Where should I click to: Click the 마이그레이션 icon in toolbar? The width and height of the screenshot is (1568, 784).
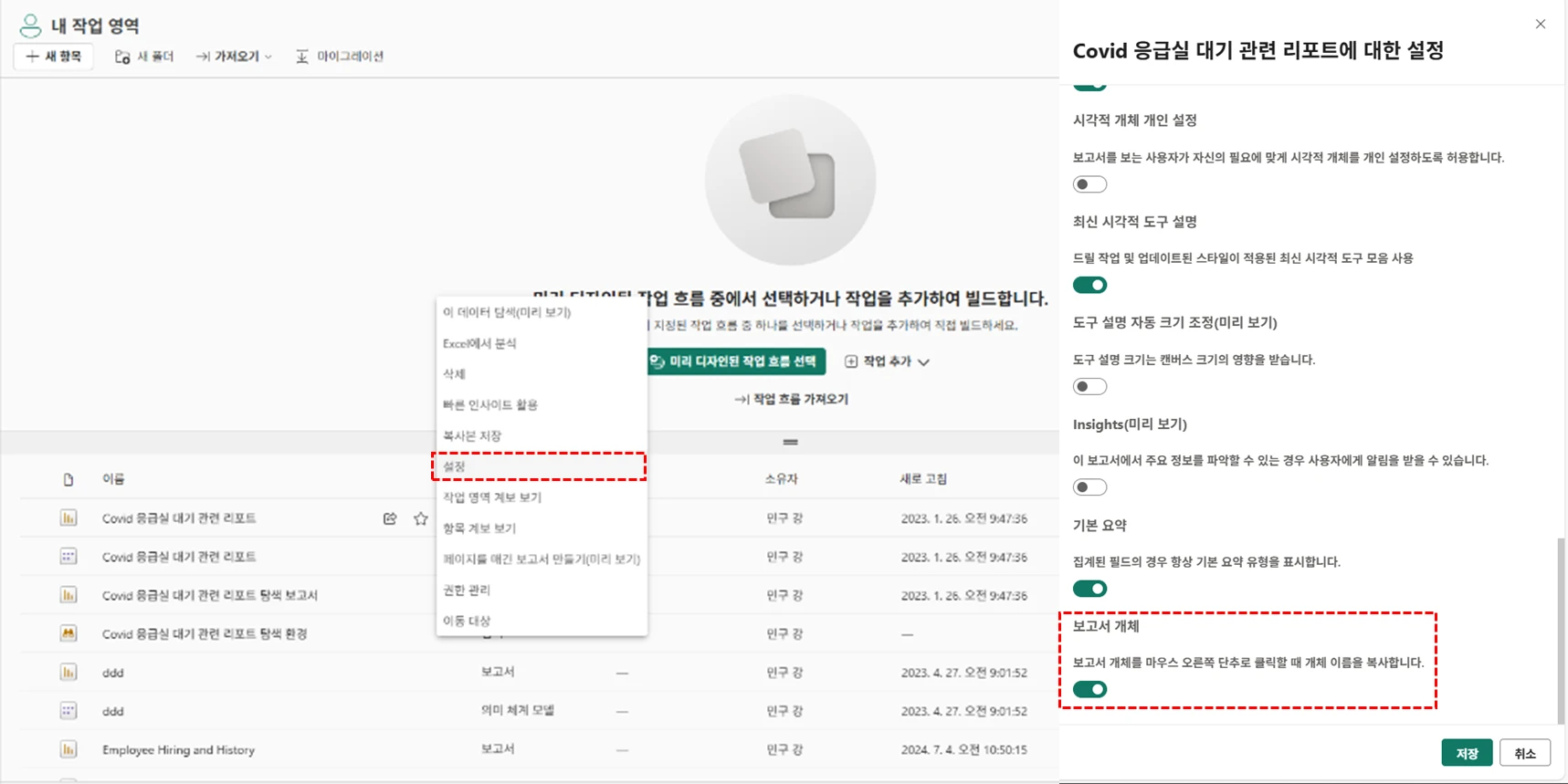click(302, 57)
